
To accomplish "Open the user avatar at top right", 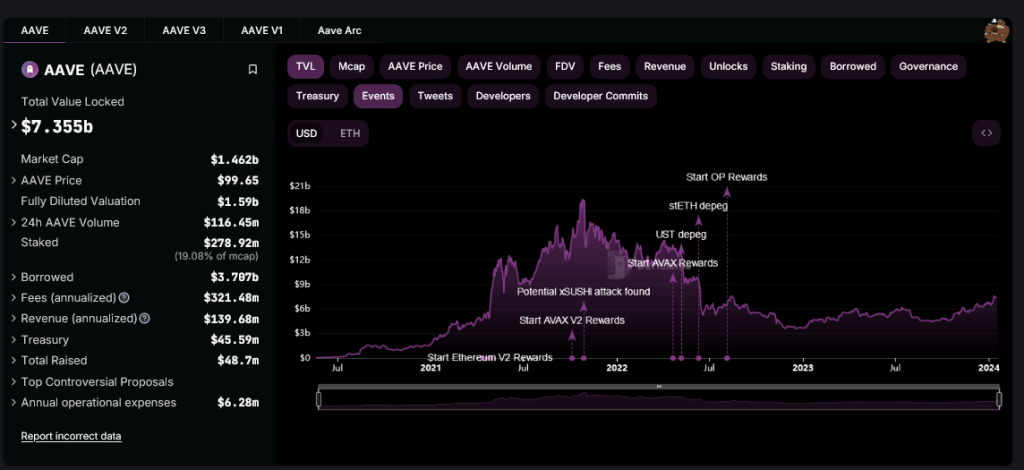I will pos(996,30).
